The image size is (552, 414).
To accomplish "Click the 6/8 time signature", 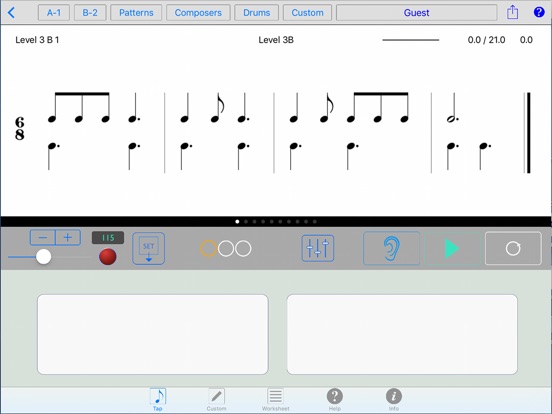I will (20, 128).
